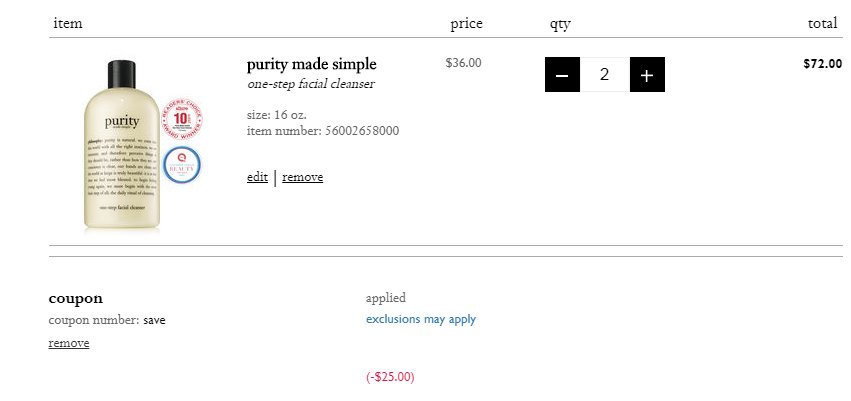The width and height of the screenshot is (851, 401).
Task: Click the size 16 oz. text
Action: pyautogui.click(x=277, y=115)
